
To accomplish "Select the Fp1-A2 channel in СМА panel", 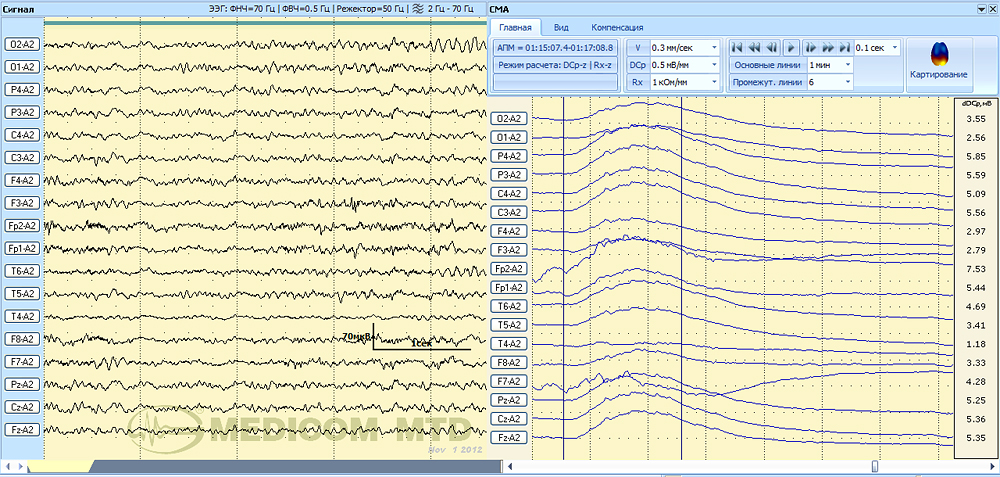I will [x=510, y=287].
